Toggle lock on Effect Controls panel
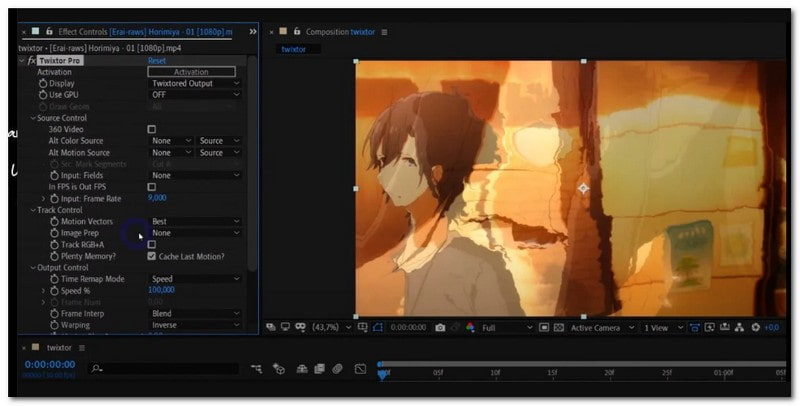Viewport: 800px width, 406px height. point(49,32)
